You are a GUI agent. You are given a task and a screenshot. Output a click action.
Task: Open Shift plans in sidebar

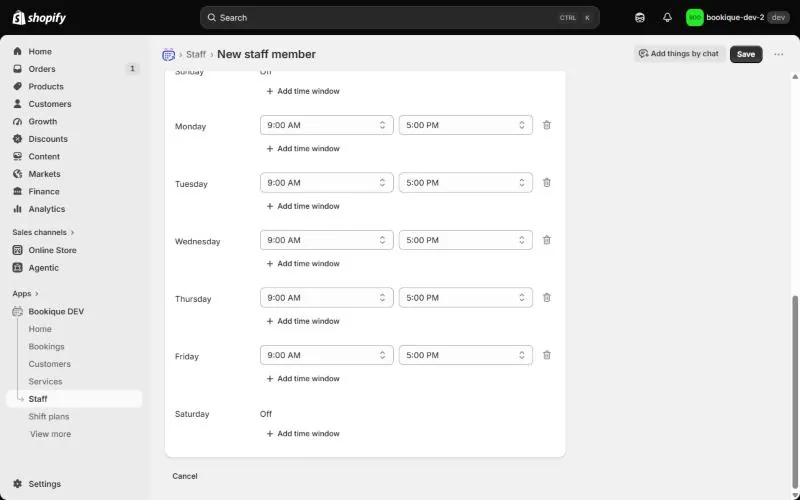point(49,416)
